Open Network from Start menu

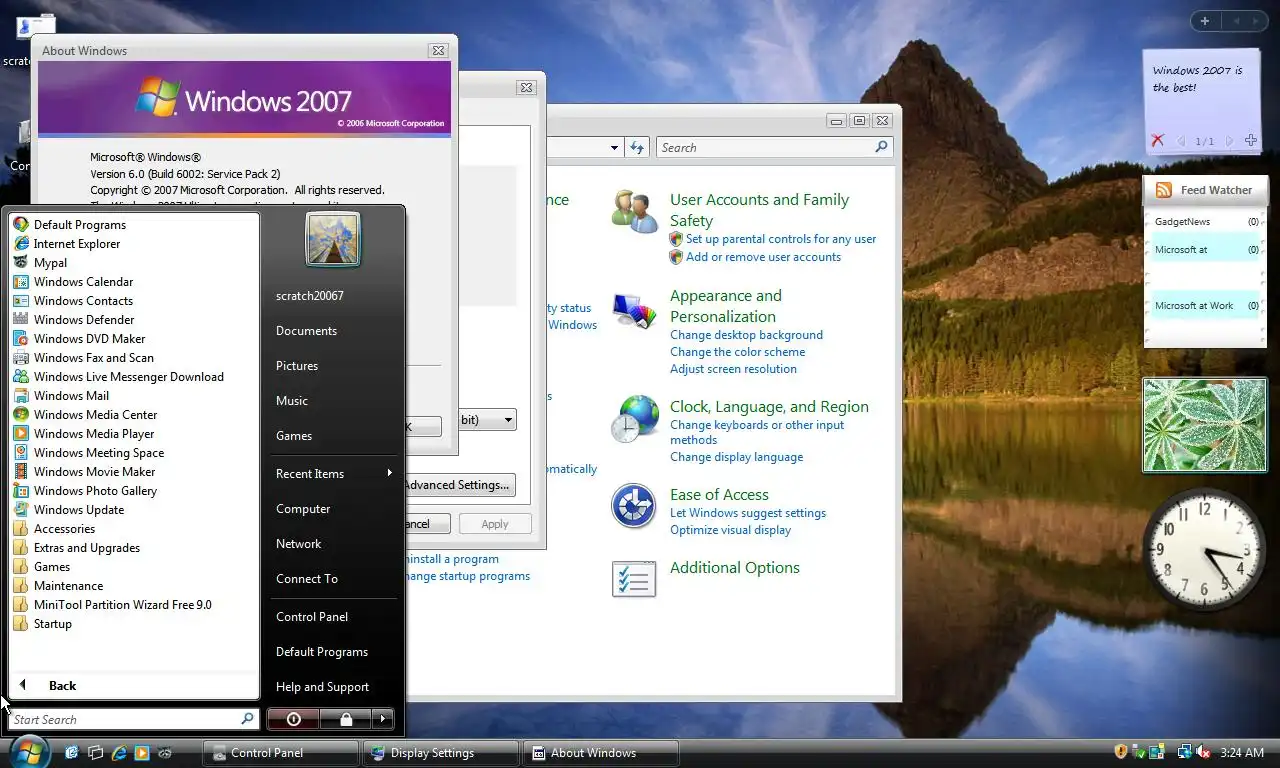[x=298, y=544]
